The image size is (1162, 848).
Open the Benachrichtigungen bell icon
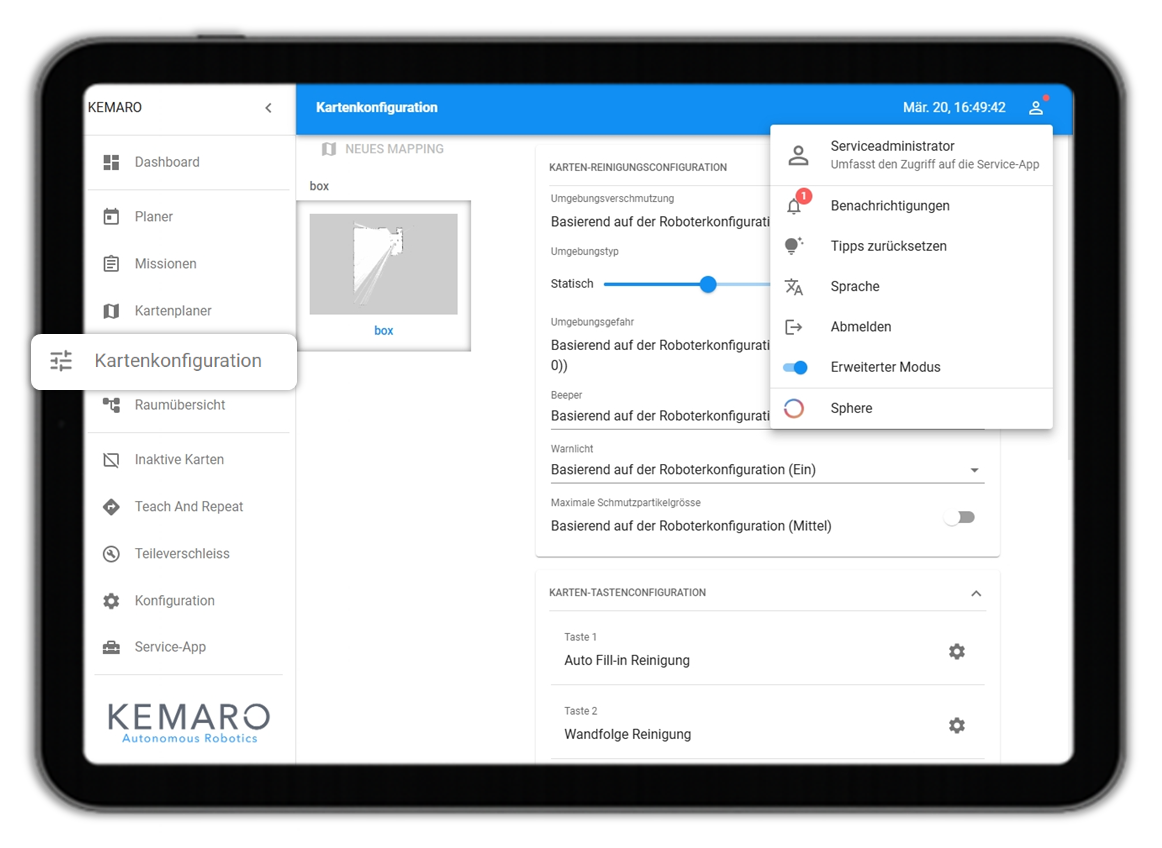(795, 205)
